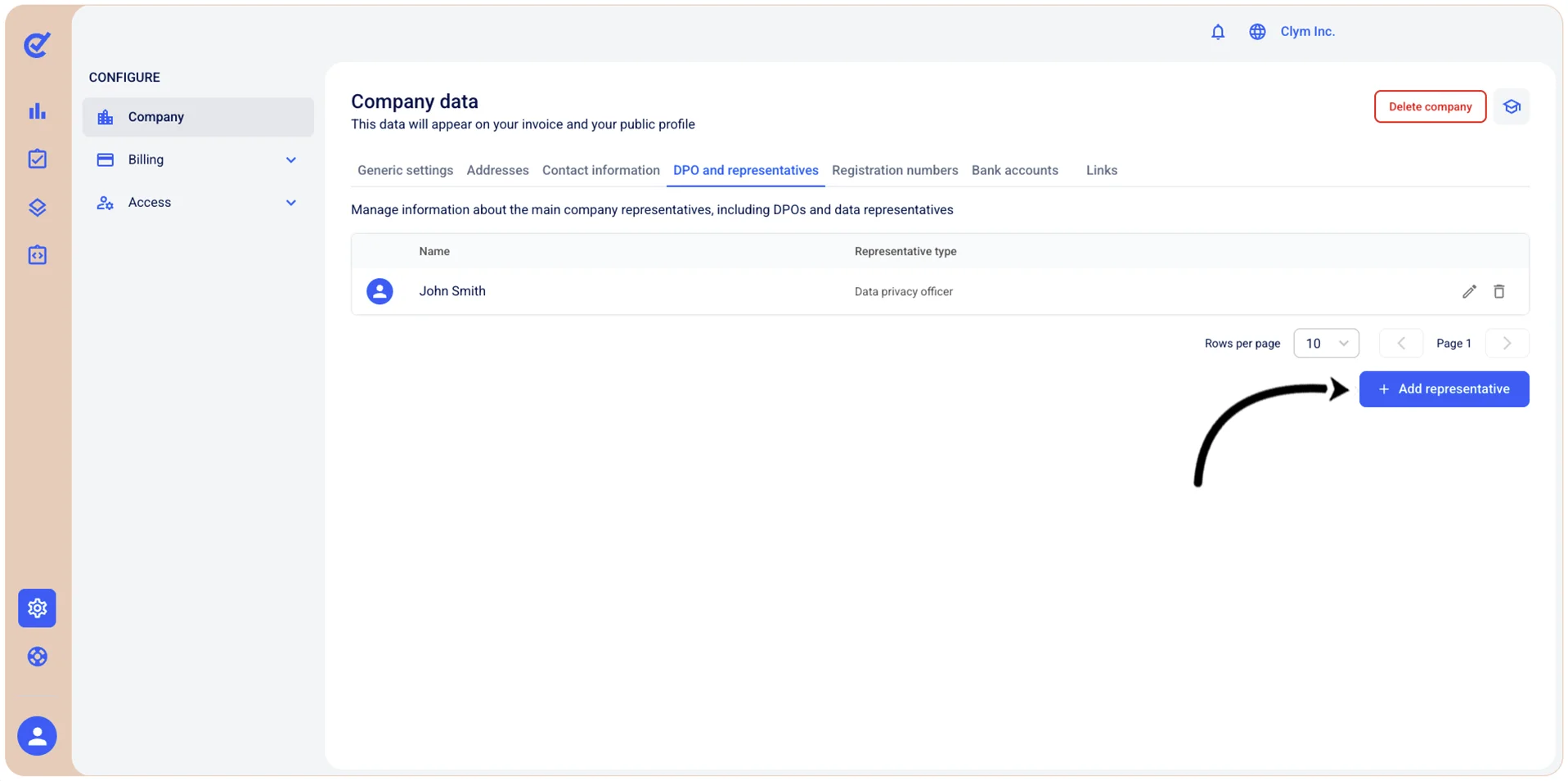Click Add representative button
Screen dimensions: 1568x781
[x=1444, y=389]
